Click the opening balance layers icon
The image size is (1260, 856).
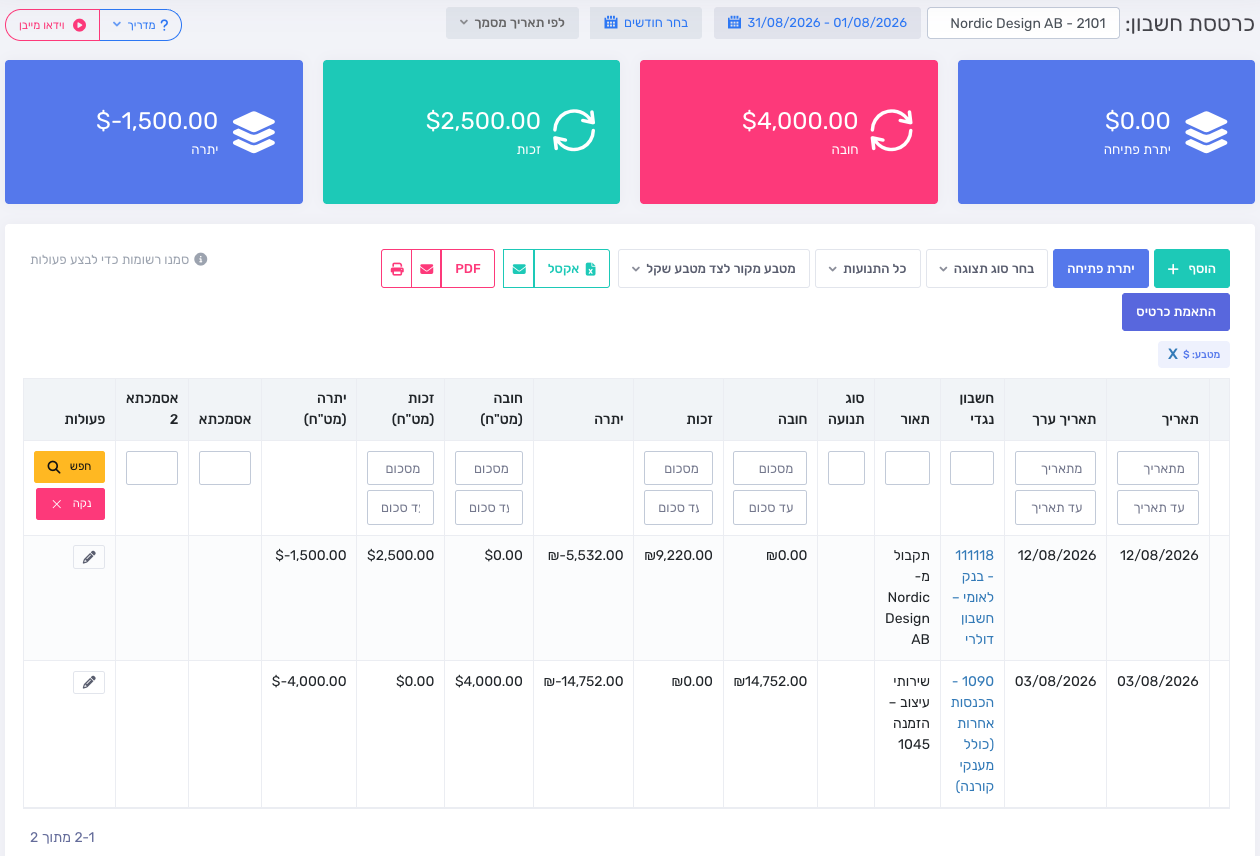[1206, 131]
